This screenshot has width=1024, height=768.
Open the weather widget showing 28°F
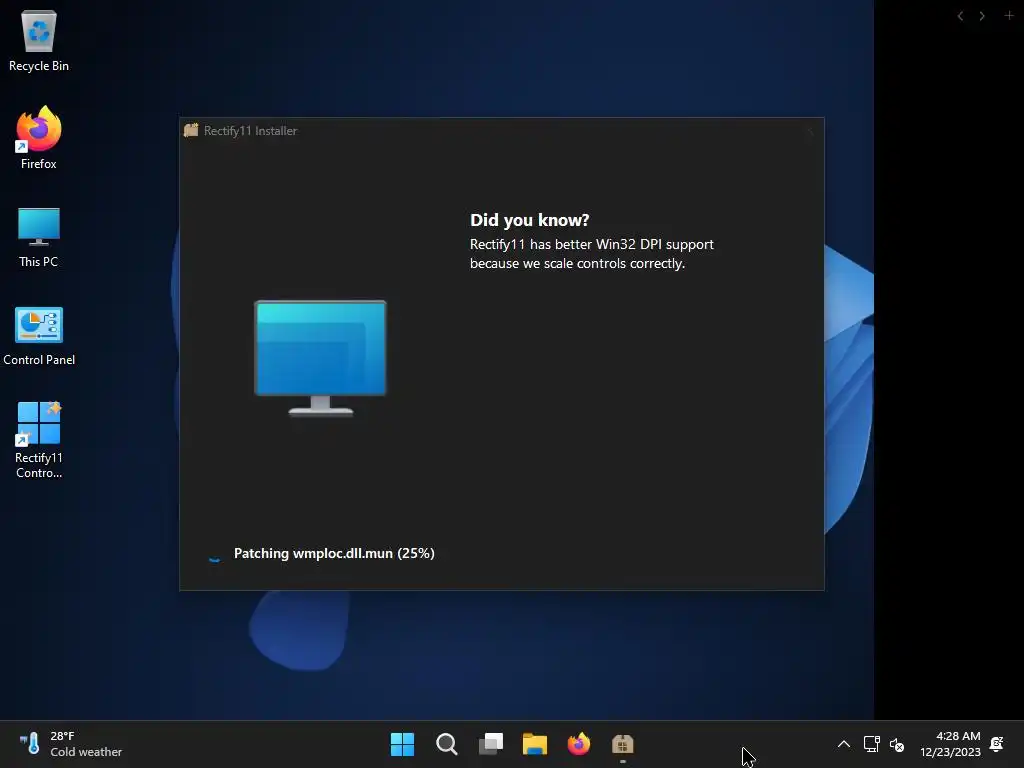(71, 744)
